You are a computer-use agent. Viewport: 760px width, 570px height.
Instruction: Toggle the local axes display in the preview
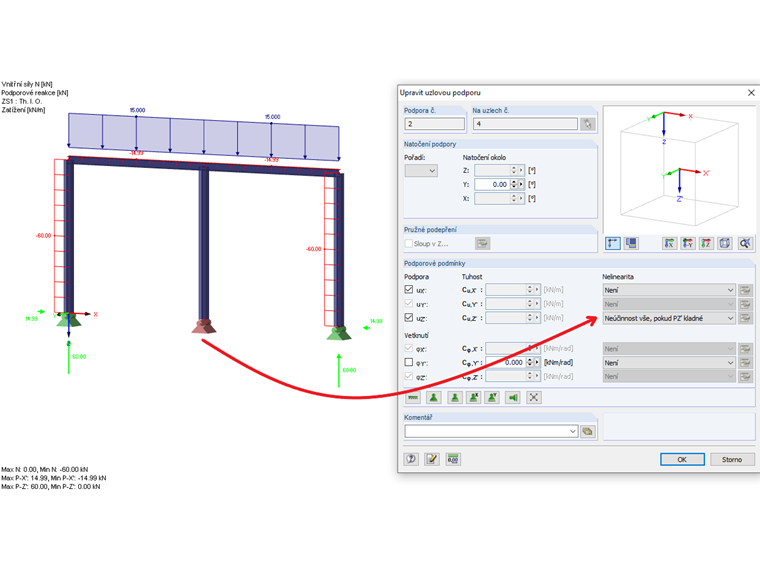point(613,243)
